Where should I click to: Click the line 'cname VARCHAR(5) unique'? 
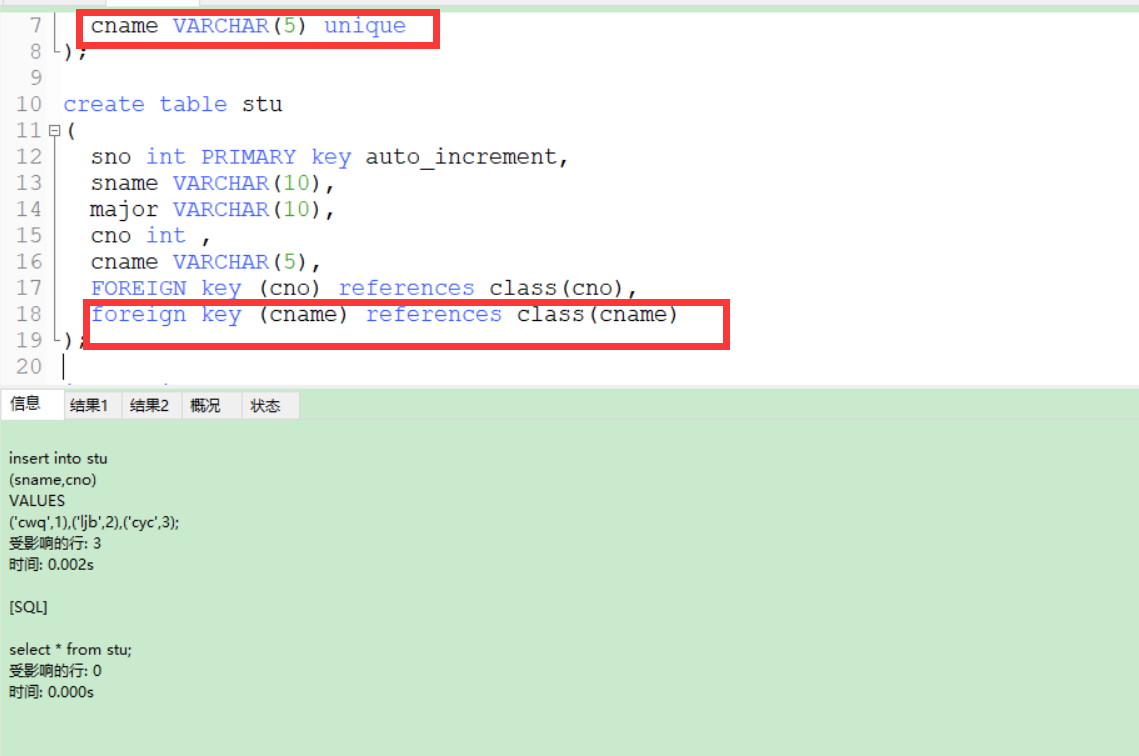click(x=248, y=26)
